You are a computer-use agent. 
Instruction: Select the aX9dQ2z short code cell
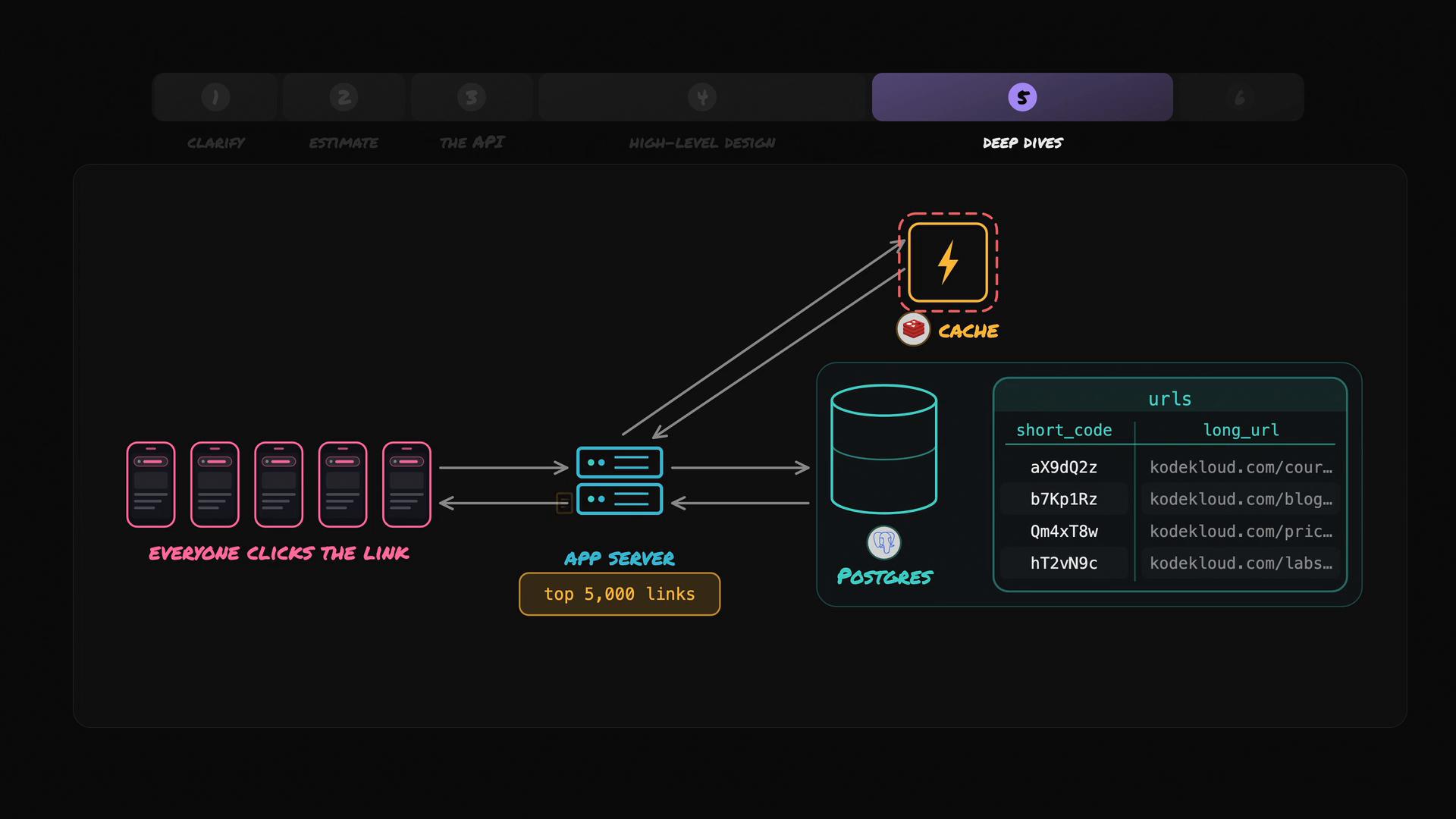[1064, 467]
